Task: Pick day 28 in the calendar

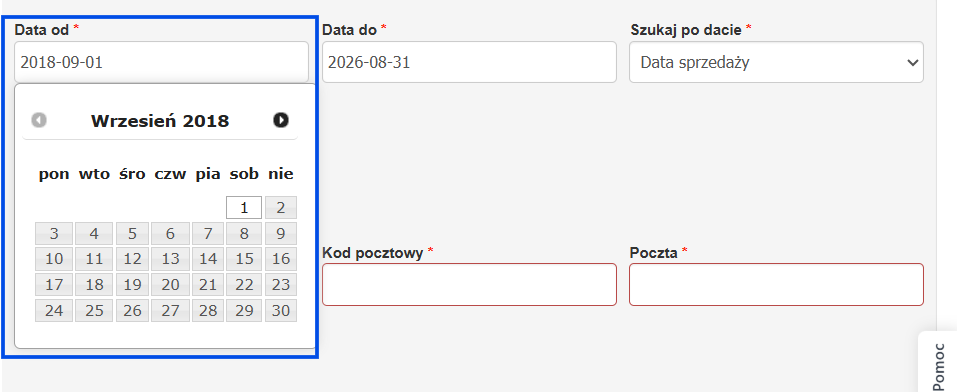Action: point(208,310)
